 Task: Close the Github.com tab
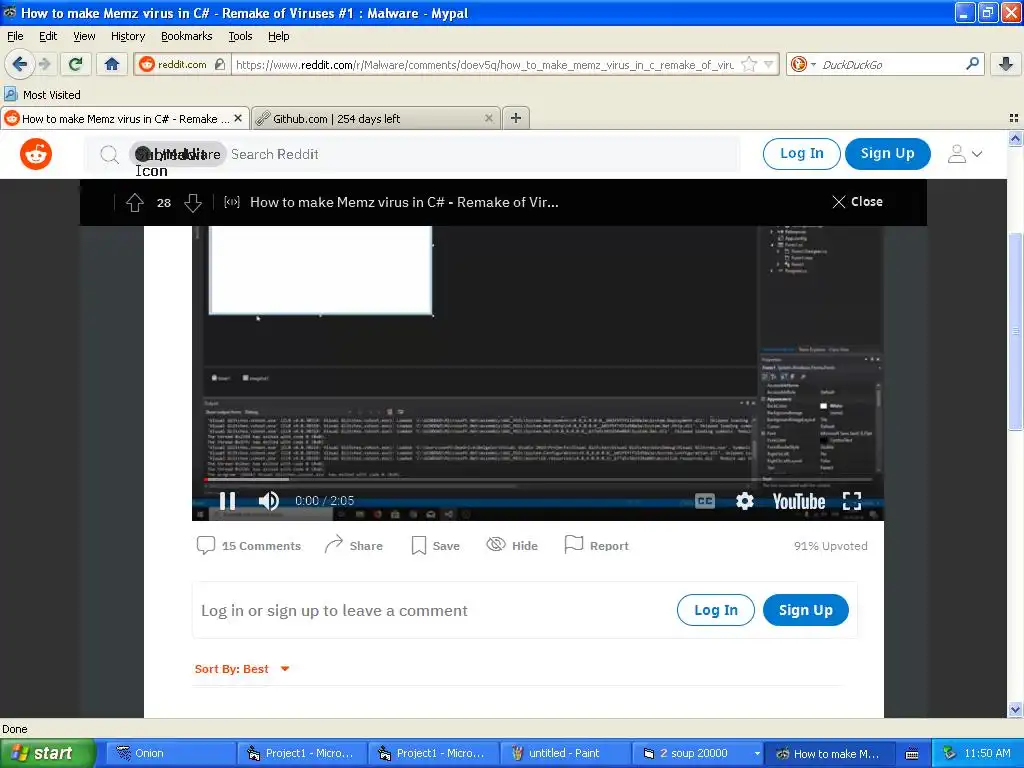[x=488, y=118]
